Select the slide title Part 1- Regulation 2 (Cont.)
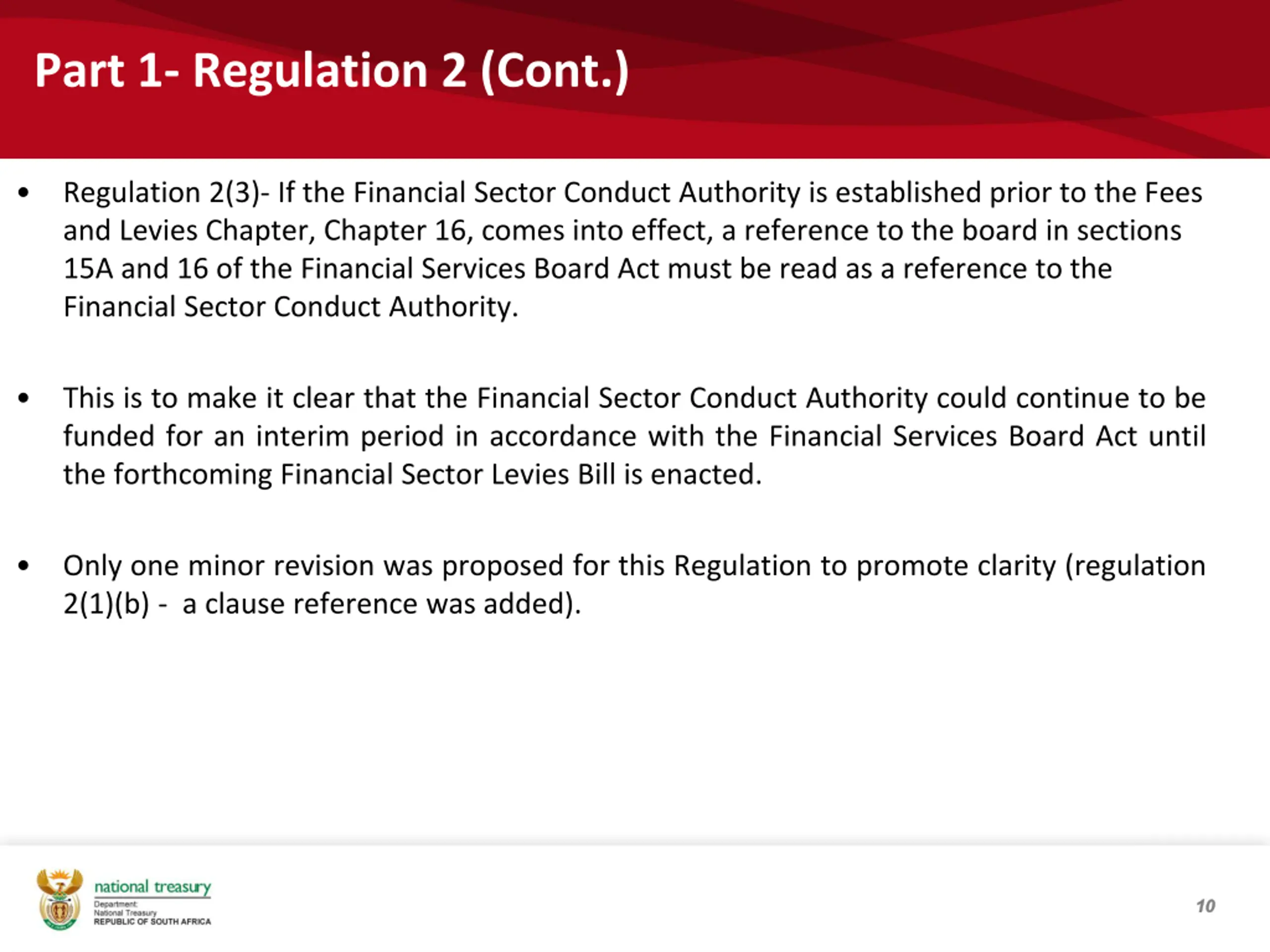The image size is (1270, 952). tap(332, 70)
